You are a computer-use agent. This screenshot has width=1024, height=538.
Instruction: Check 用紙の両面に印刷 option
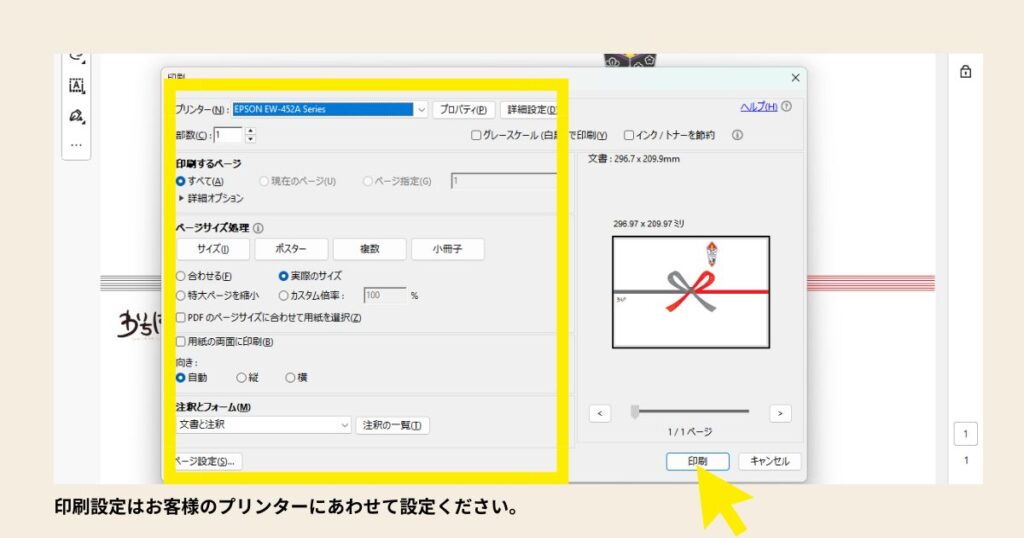click(180, 342)
